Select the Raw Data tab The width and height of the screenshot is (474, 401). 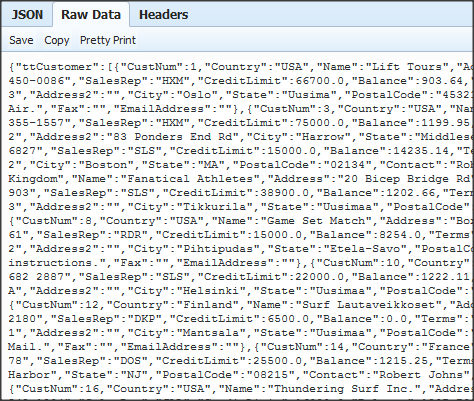91,15
